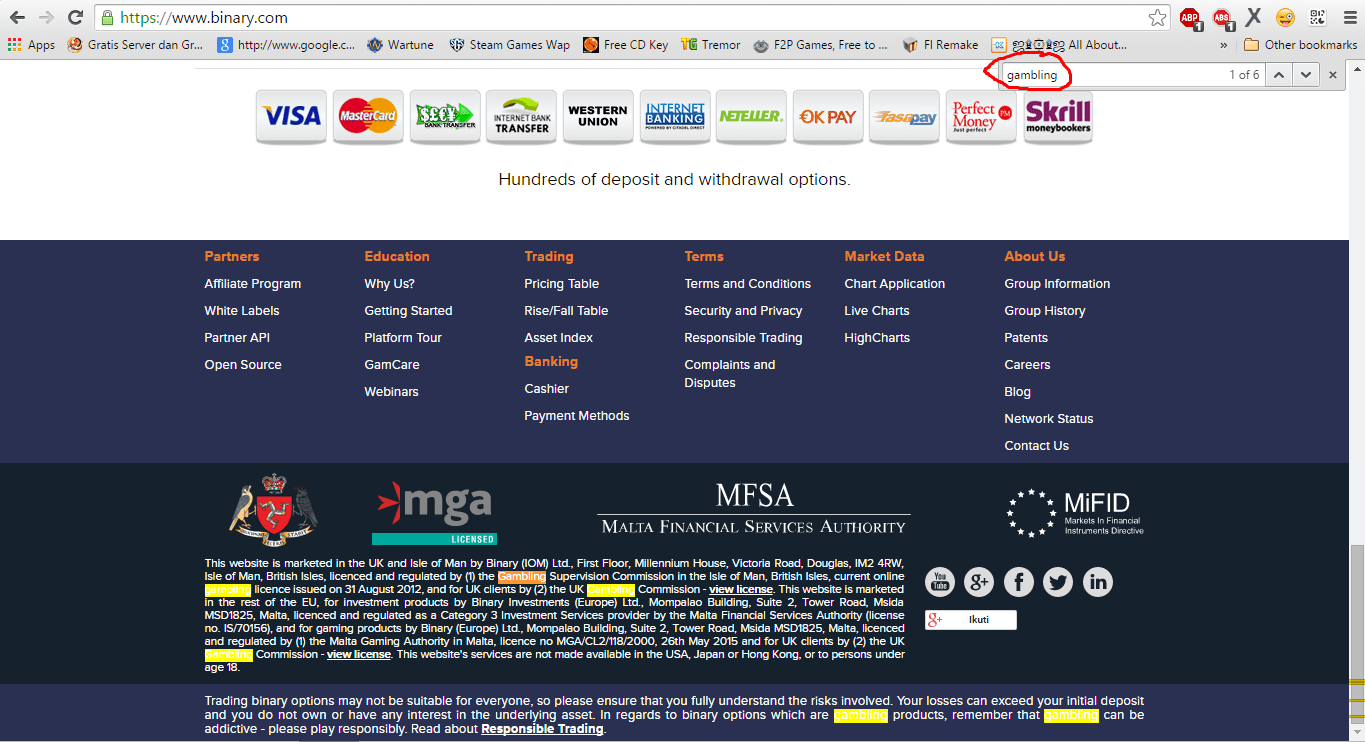The width and height of the screenshot is (1365, 742).
Task: Click the Malta Financial Services Authority logo
Action: click(755, 509)
